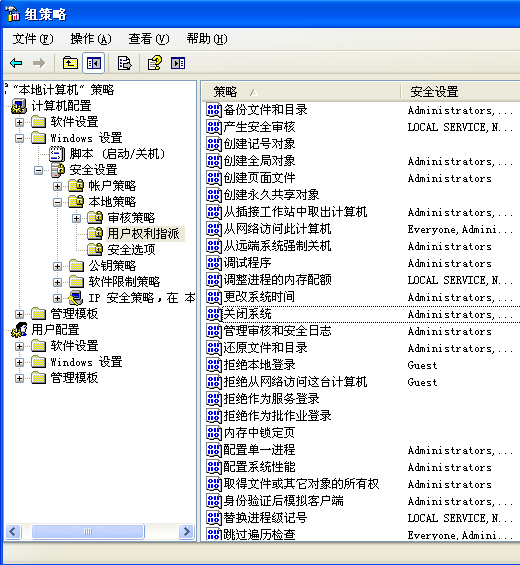Click the Show/Hide action pane icon
The height and width of the screenshot is (565, 520).
178,63
